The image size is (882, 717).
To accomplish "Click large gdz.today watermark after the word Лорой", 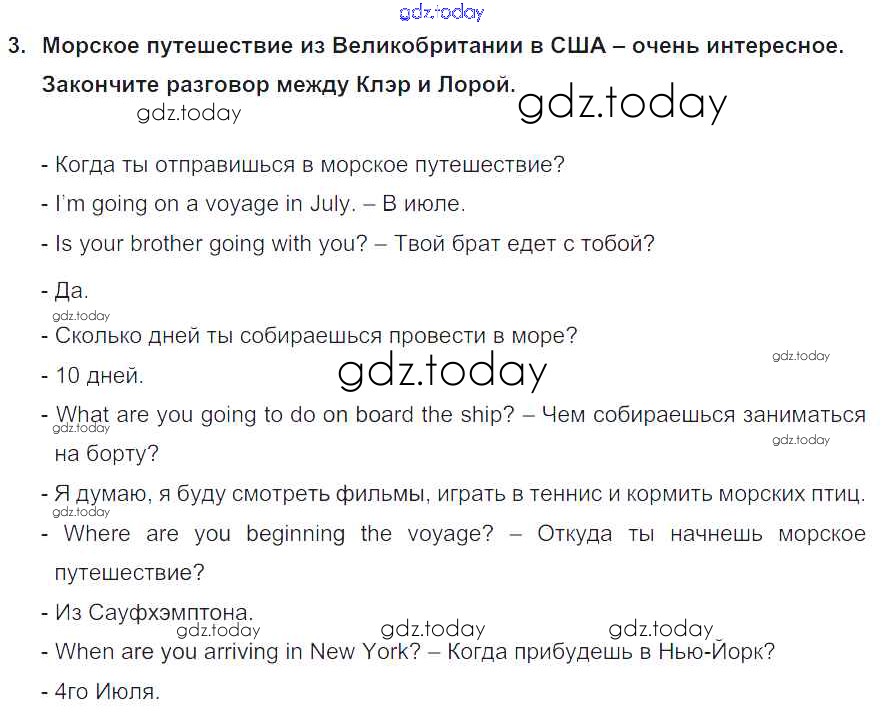I will pyautogui.click(x=622, y=104).
